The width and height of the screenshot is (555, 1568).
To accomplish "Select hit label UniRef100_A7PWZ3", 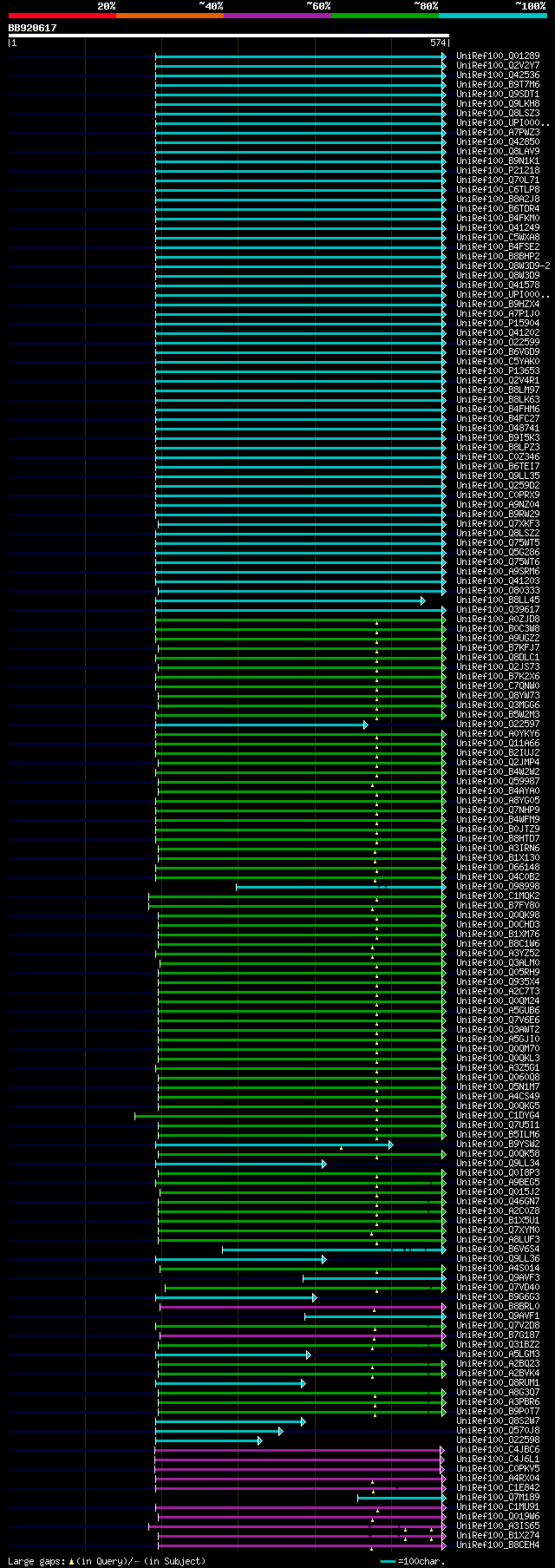I will pos(498,133).
